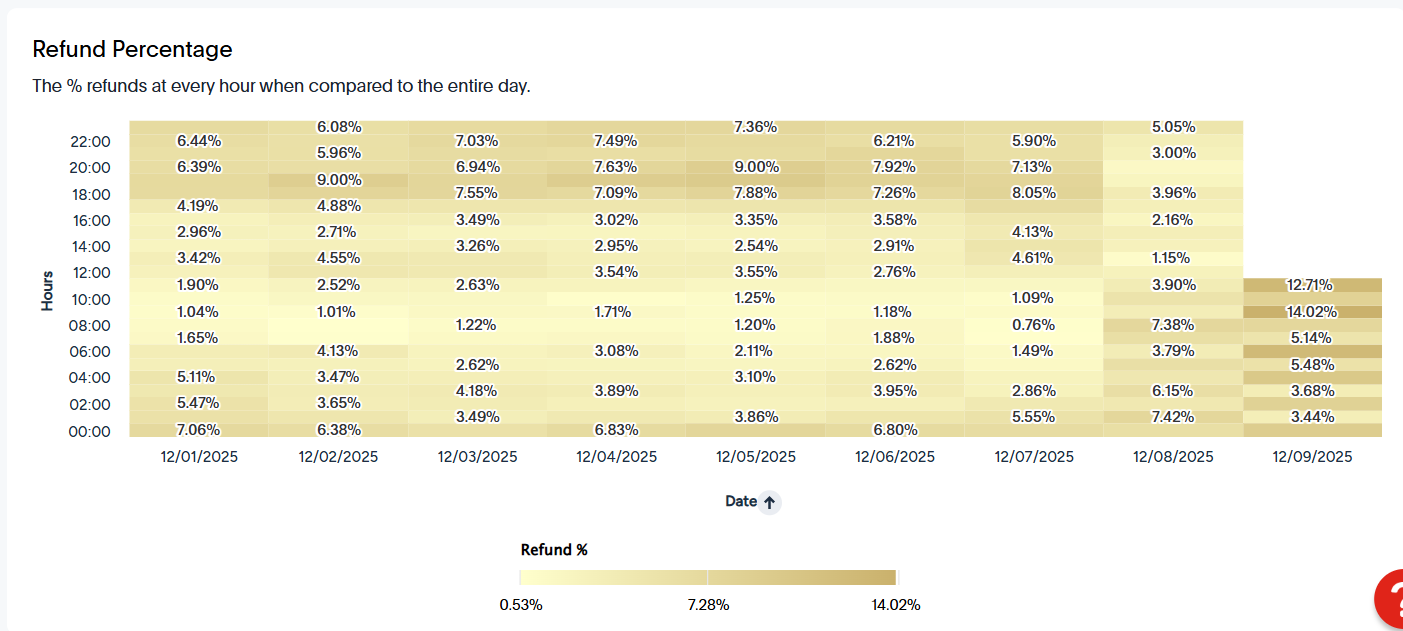Screen dimensions: 1403x631
Task: Click the 7.06% cell on 12/01/2025
Action: [198, 430]
